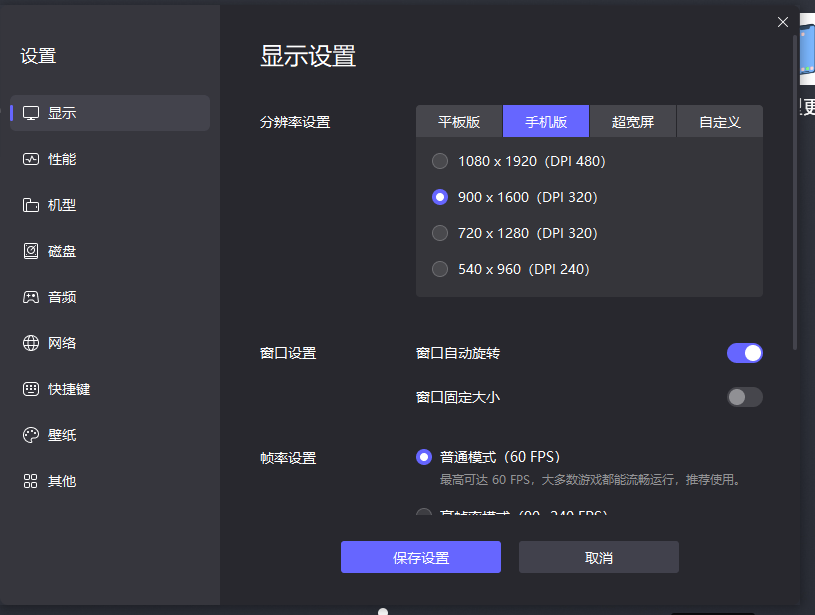Open 快捷键 settings section
815x615 pixels.
click(x=110, y=389)
